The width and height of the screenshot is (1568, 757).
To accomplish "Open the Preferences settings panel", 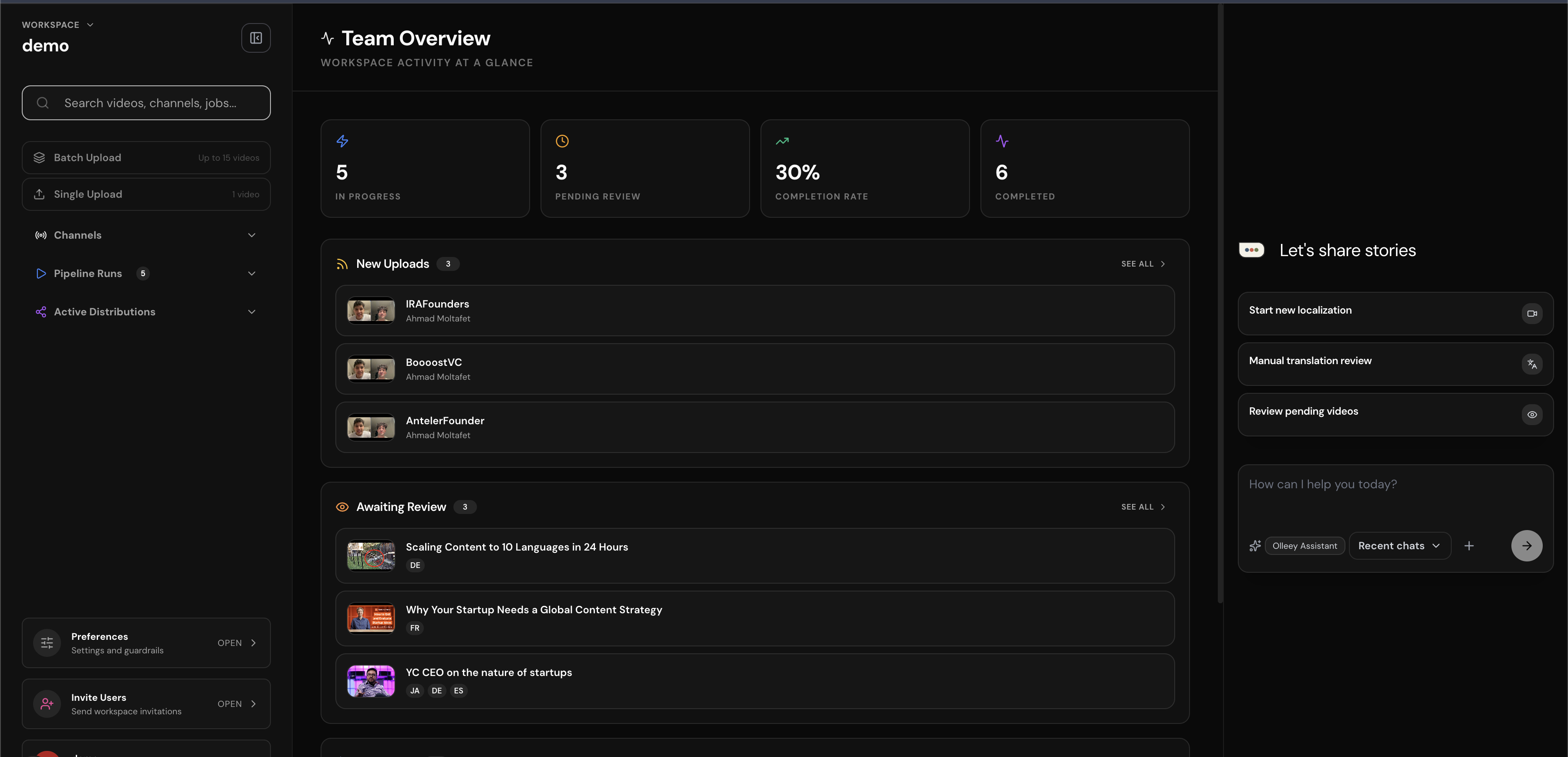I will (146, 642).
